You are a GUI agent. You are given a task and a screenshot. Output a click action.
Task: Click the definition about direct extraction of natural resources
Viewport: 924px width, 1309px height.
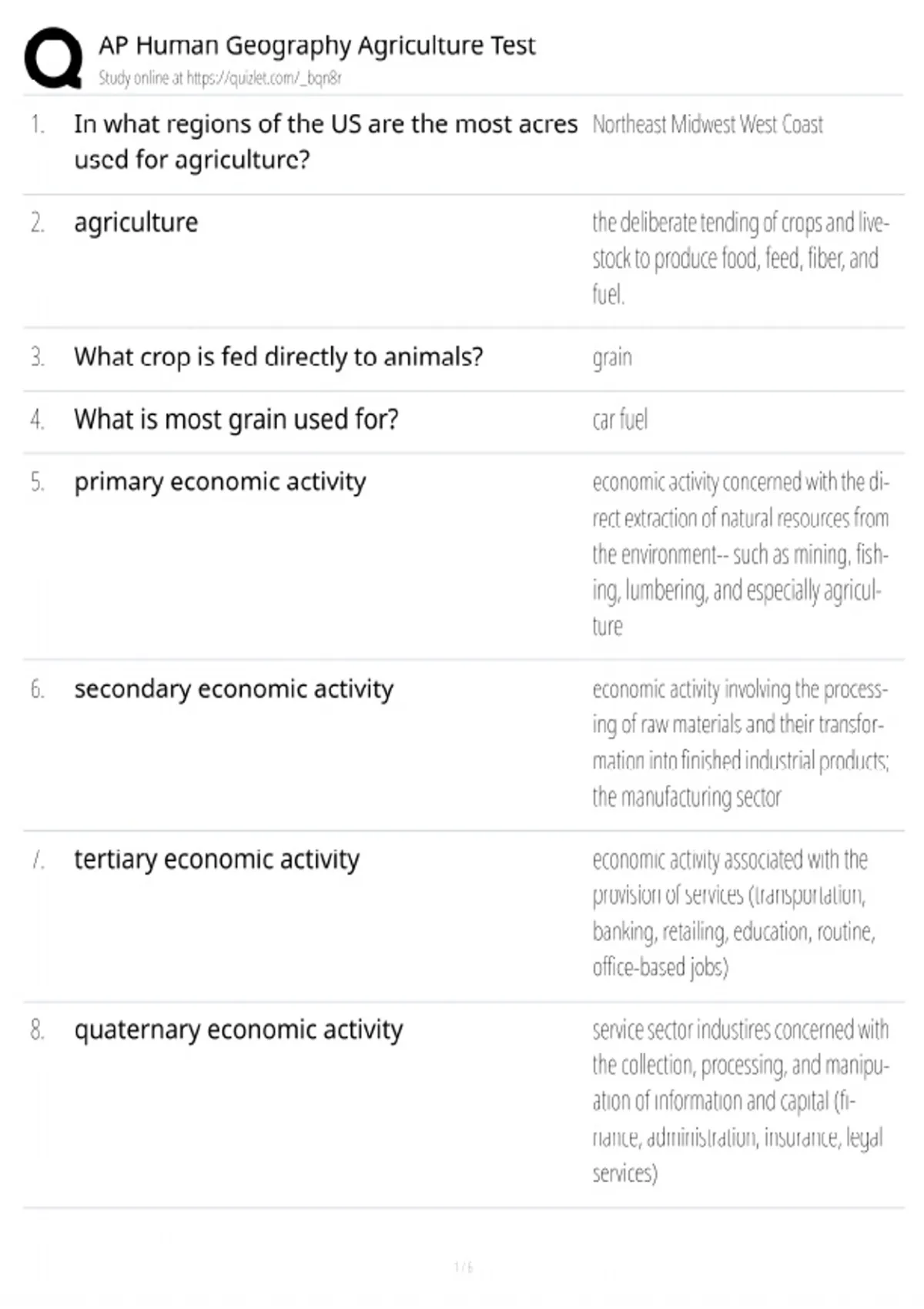(x=741, y=554)
